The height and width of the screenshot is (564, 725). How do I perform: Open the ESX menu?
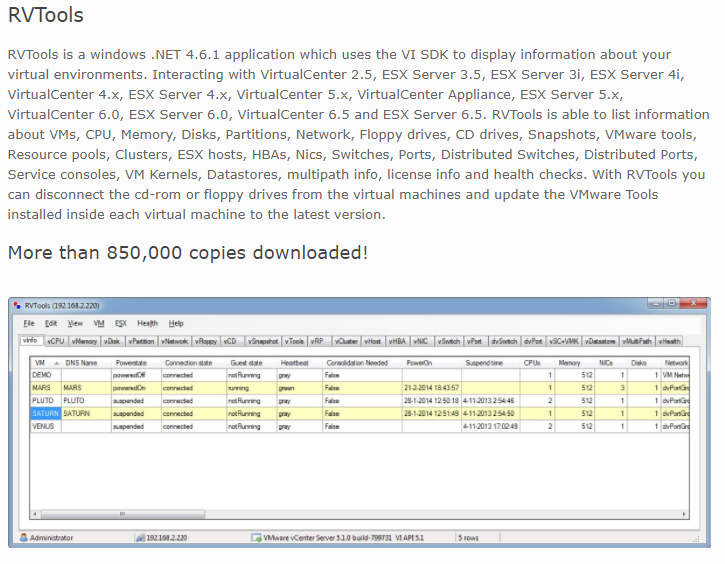(x=121, y=323)
